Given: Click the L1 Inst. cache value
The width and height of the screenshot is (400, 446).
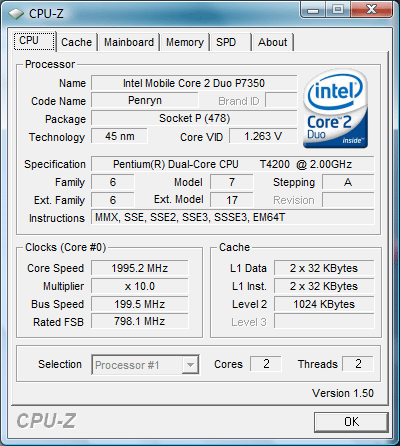Looking at the screenshot, I should click(324, 286).
